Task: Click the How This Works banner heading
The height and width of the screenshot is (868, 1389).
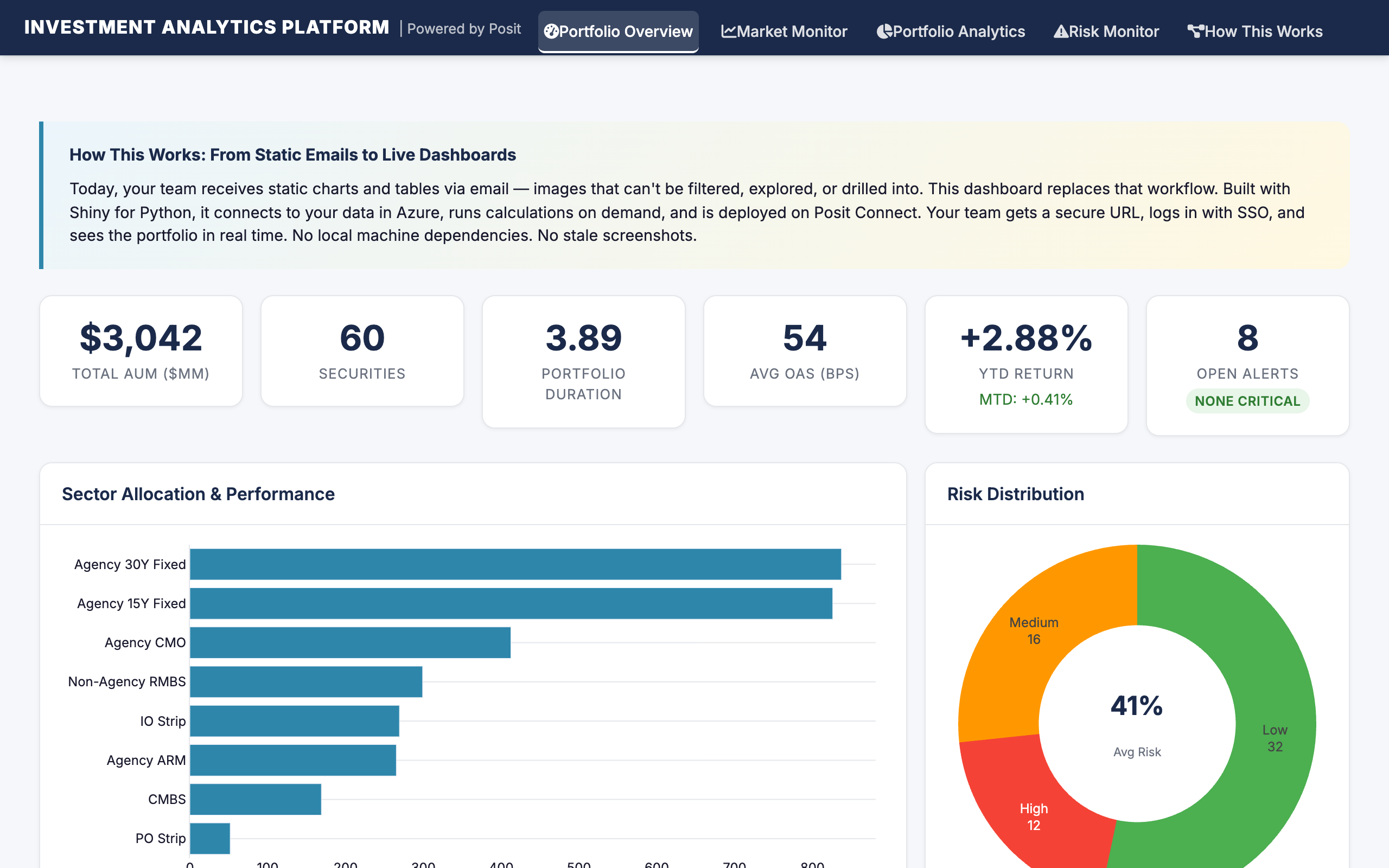Action: (293, 155)
